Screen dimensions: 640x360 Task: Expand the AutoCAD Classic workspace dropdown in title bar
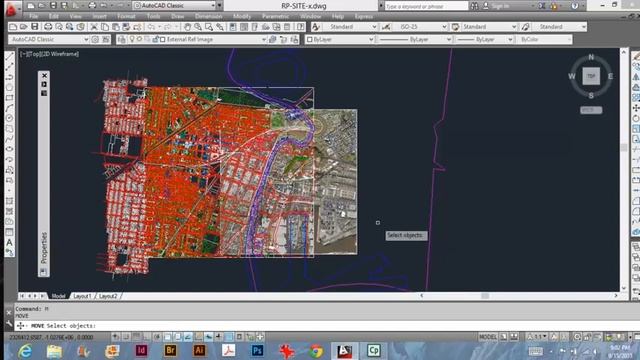click(x=213, y=6)
